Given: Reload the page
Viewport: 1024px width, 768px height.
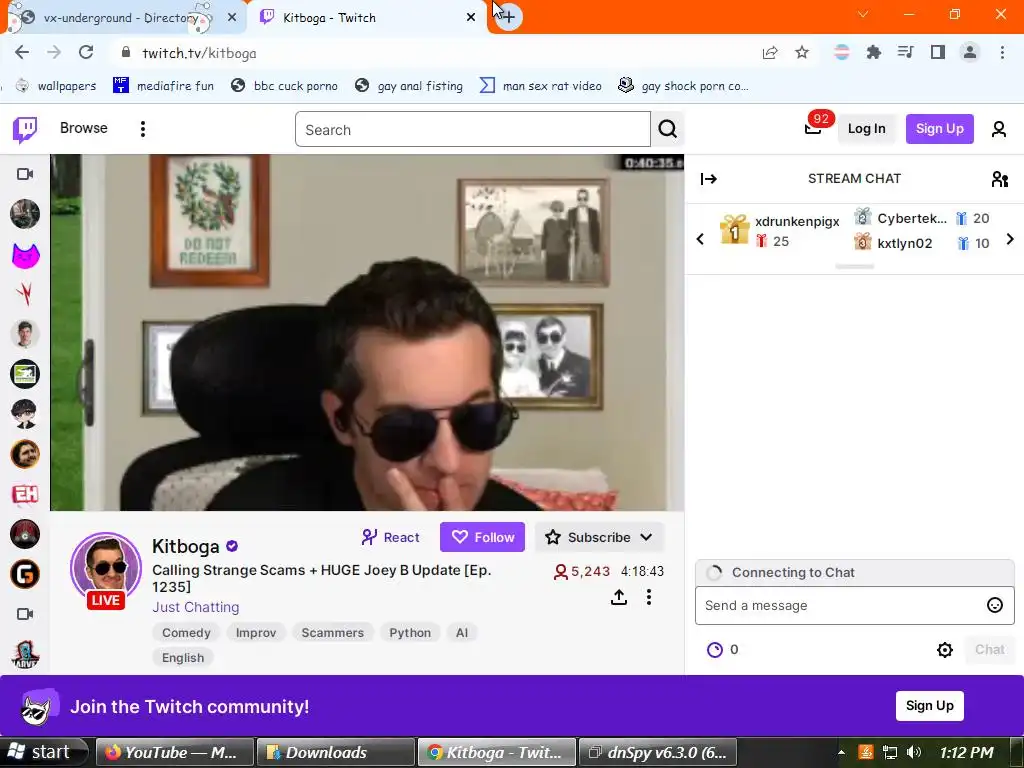Looking at the screenshot, I should [x=86, y=53].
